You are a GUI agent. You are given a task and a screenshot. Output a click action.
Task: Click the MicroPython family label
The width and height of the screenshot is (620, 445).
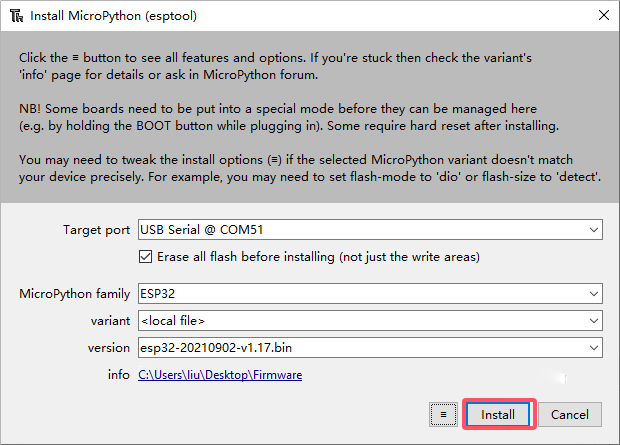(75, 294)
